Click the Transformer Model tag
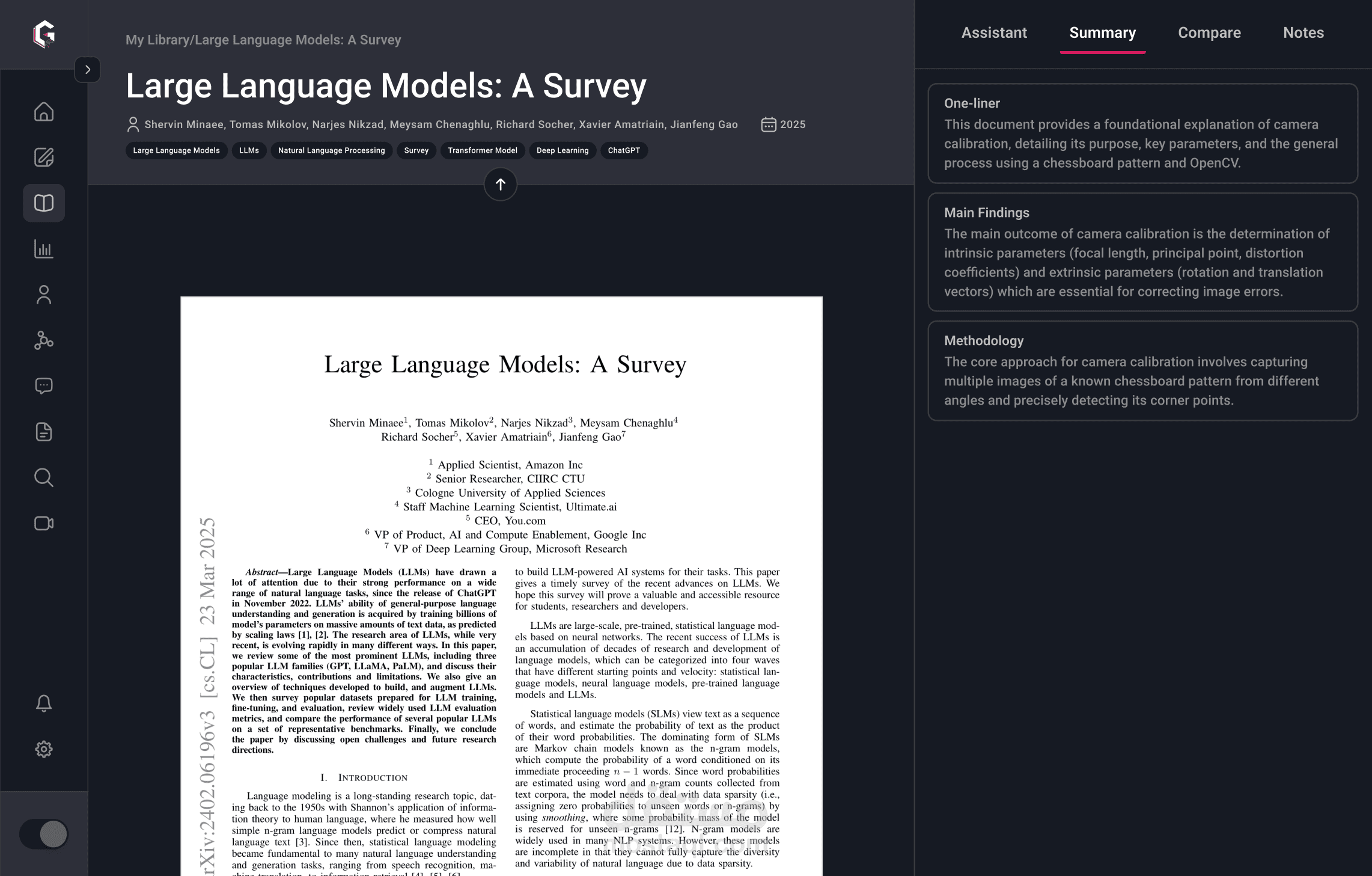The height and width of the screenshot is (876, 1372). pyautogui.click(x=482, y=150)
